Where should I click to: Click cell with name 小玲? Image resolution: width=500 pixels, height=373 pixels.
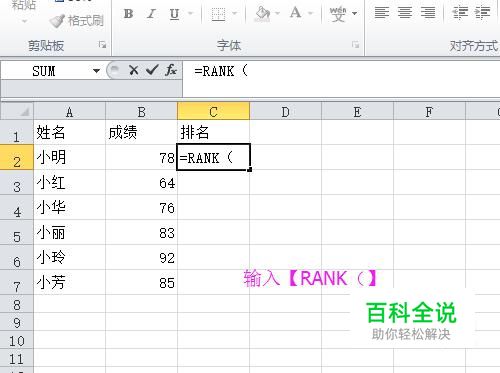[69, 257]
